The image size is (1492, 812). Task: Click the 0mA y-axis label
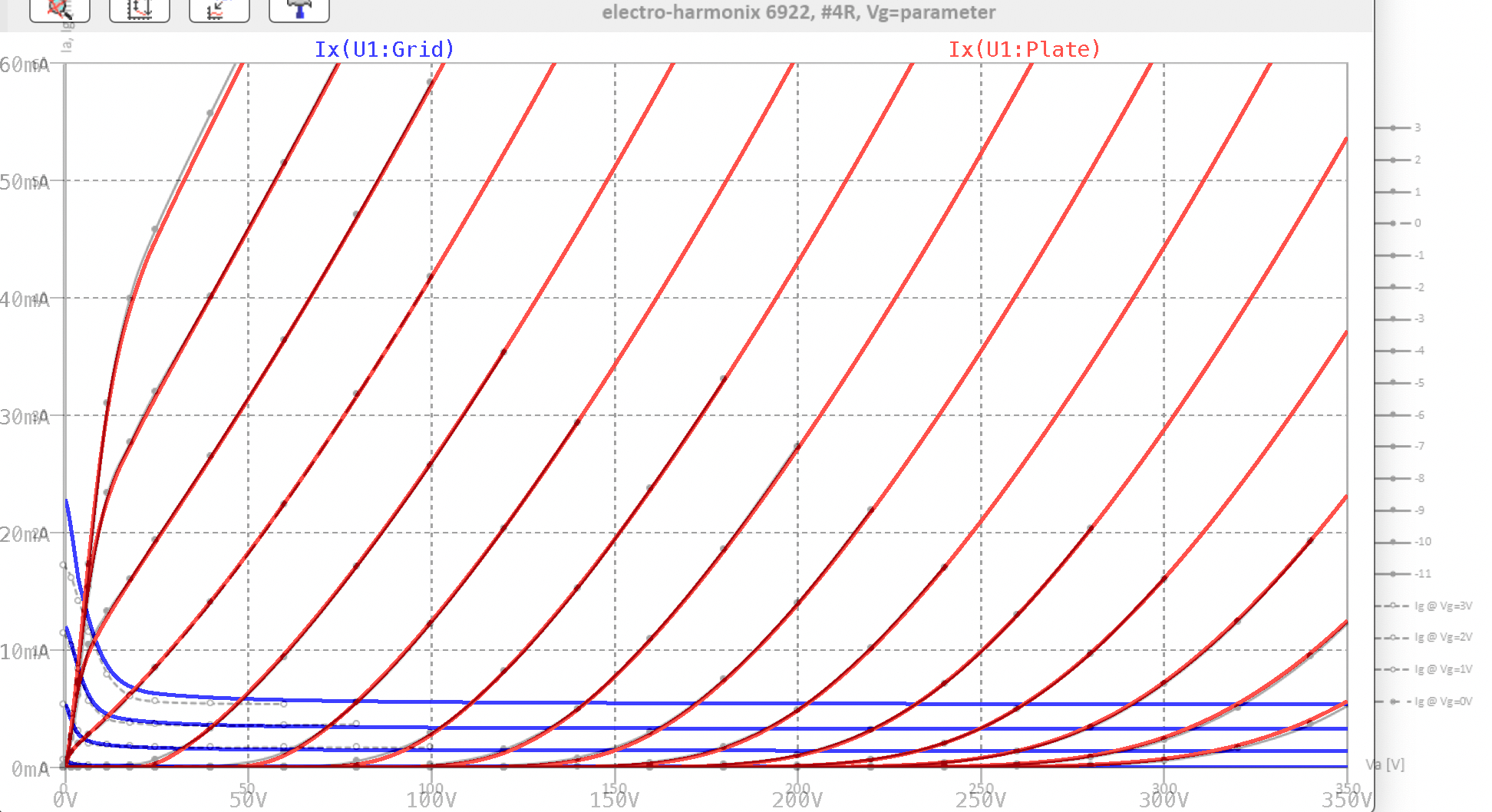[31, 769]
